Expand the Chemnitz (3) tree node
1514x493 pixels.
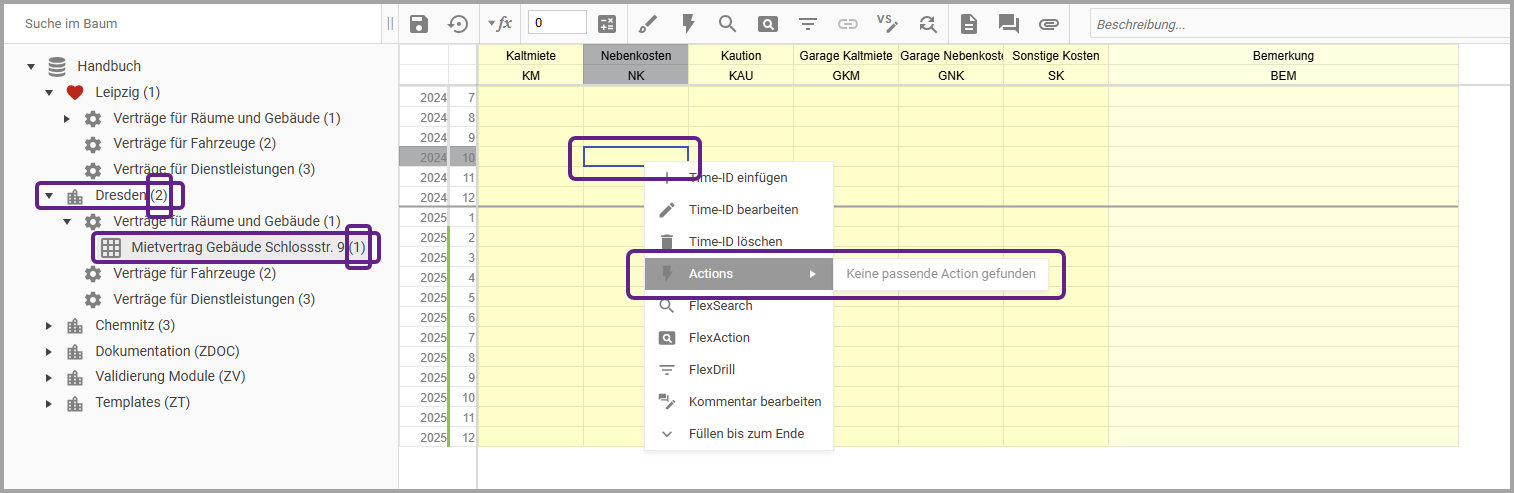pos(49,325)
